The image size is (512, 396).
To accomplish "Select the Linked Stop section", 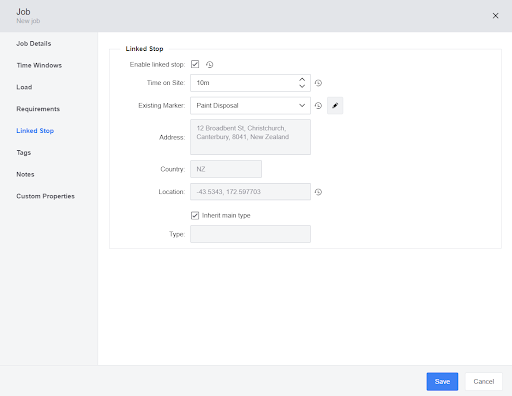I will [35, 131].
